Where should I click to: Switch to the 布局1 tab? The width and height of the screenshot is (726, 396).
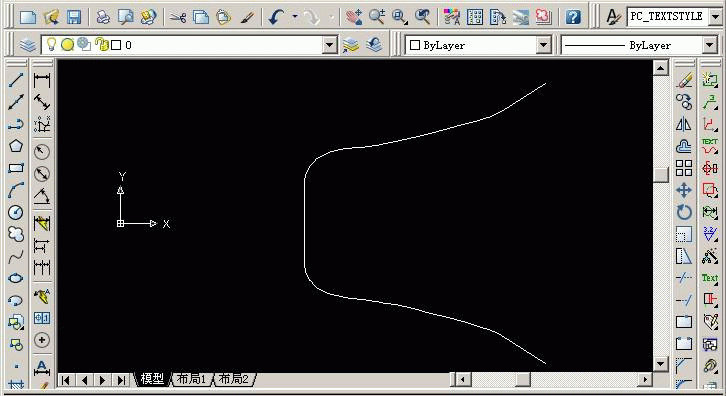(191, 379)
